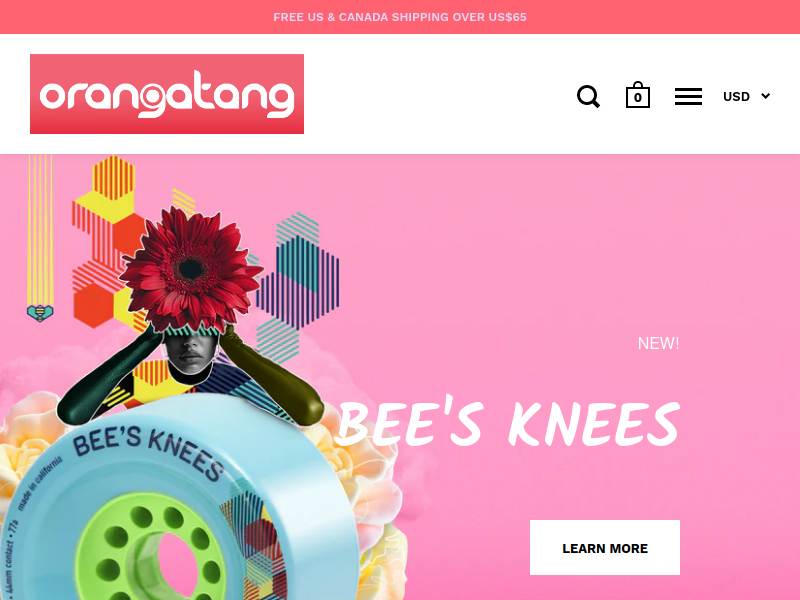Image resolution: width=800 pixels, height=600 pixels.
Task: Click the chevron arrow beside USD
Action: [765, 96]
